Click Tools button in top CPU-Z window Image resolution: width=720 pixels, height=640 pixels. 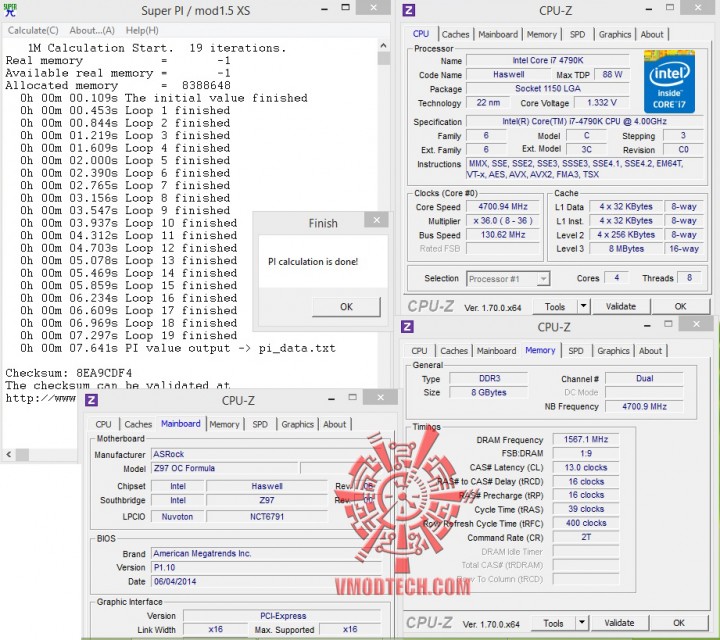pos(554,307)
